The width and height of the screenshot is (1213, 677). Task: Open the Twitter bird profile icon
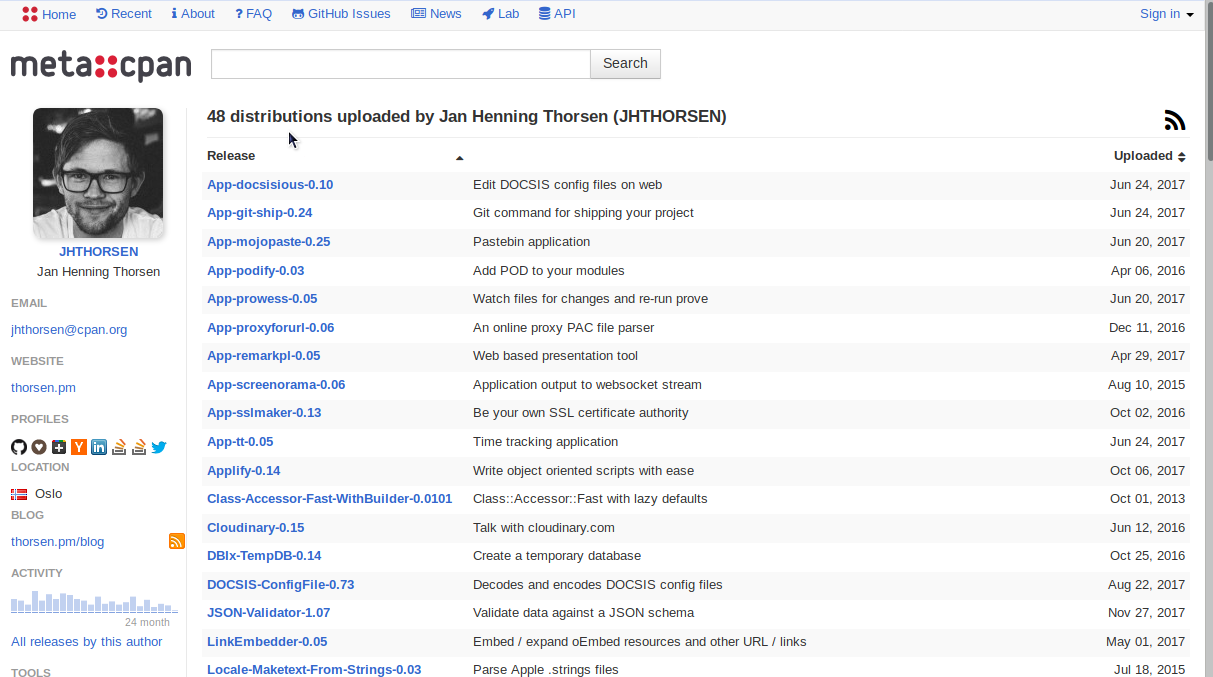tap(159, 447)
